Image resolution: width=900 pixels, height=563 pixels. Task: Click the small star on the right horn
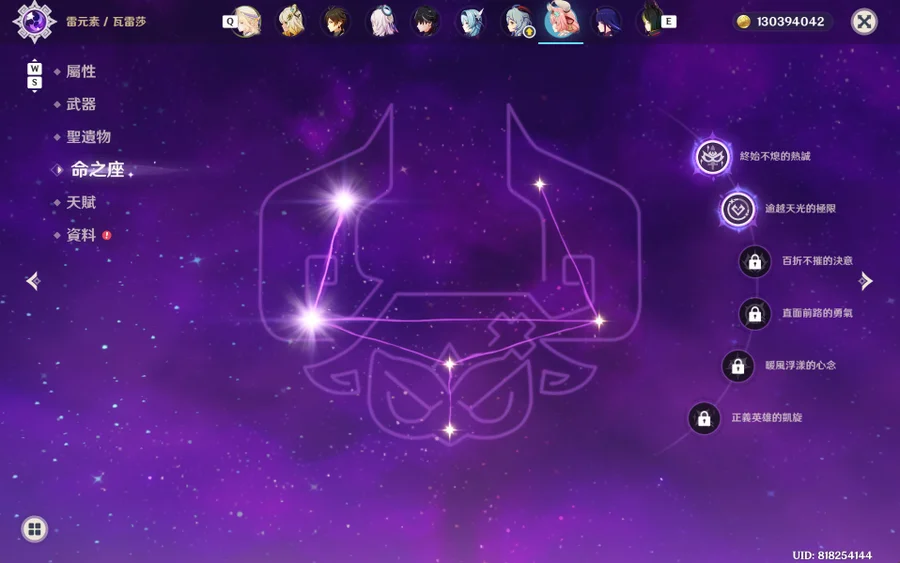tap(540, 184)
